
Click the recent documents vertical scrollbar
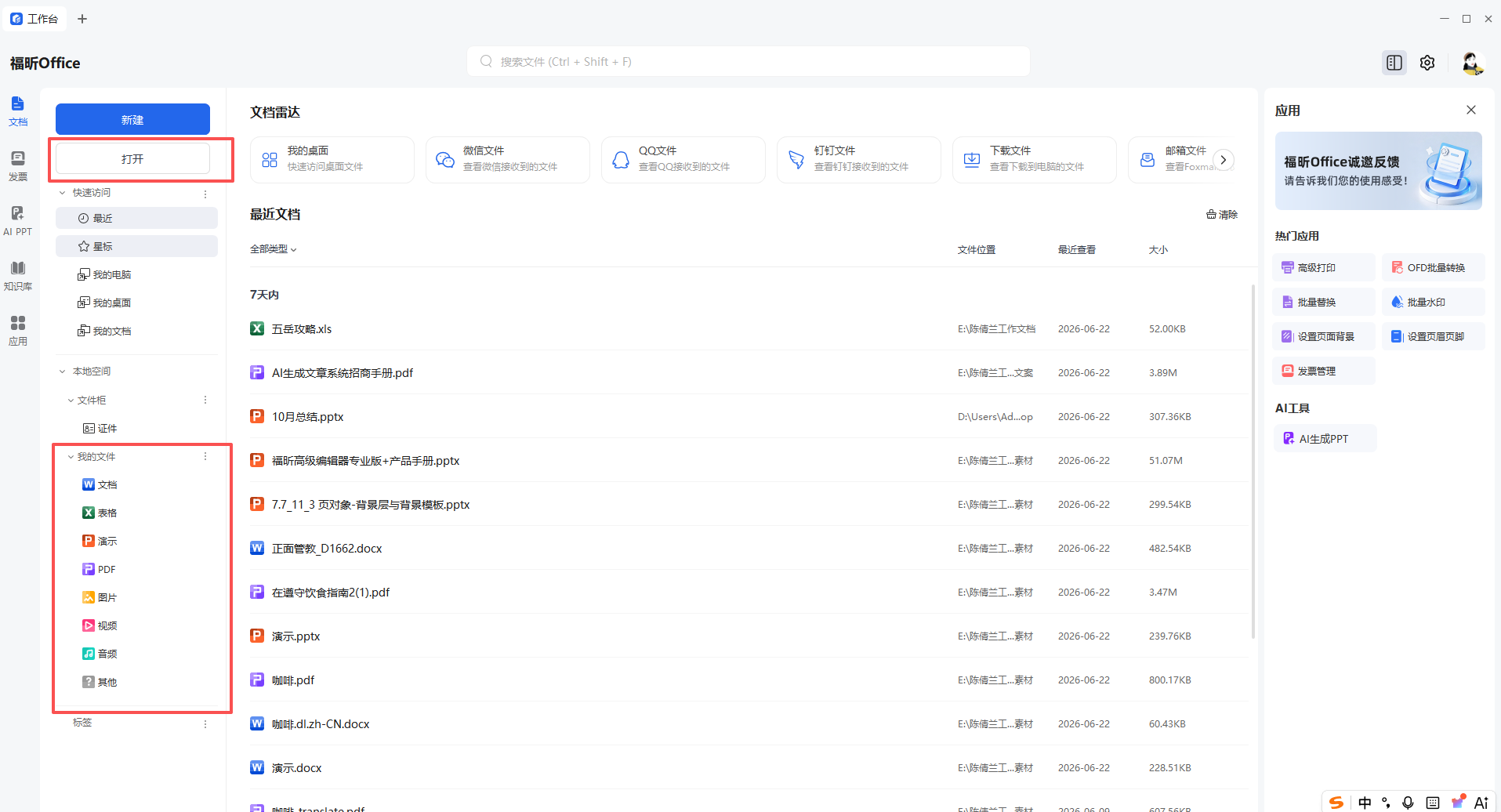click(1253, 462)
